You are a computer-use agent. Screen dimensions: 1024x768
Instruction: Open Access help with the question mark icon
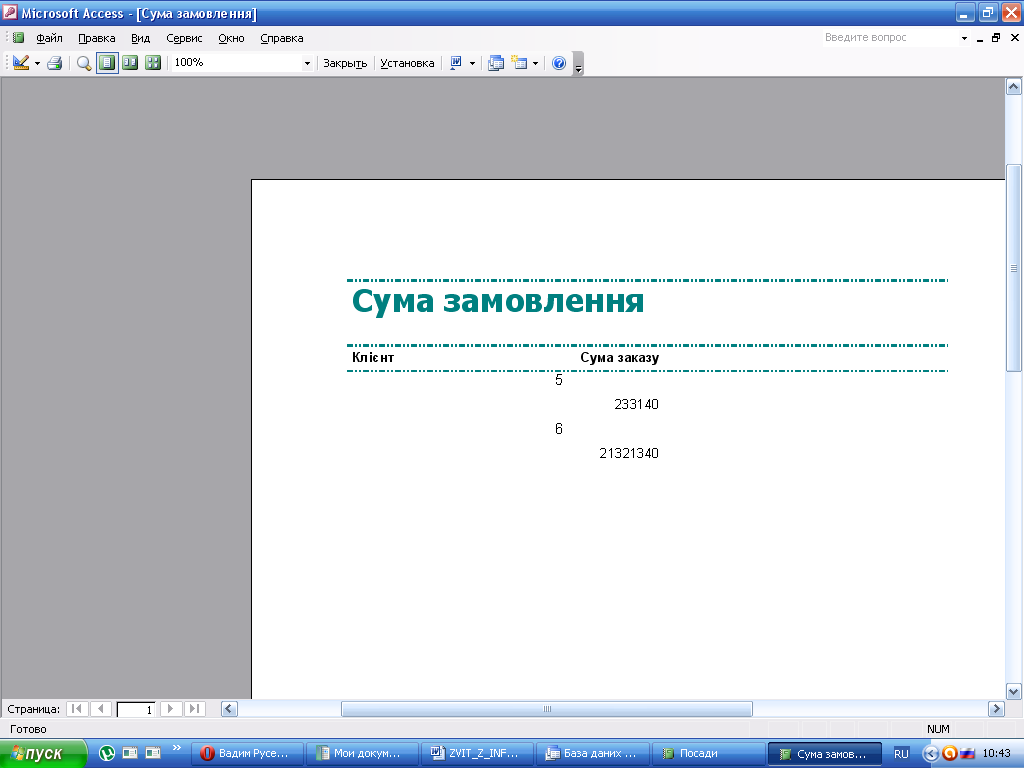tap(559, 63)
